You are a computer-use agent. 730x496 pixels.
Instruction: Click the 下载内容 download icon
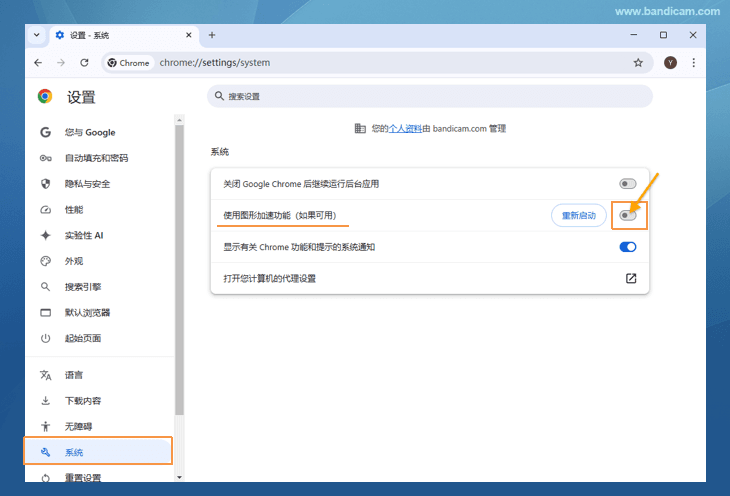tap(45, 401)
